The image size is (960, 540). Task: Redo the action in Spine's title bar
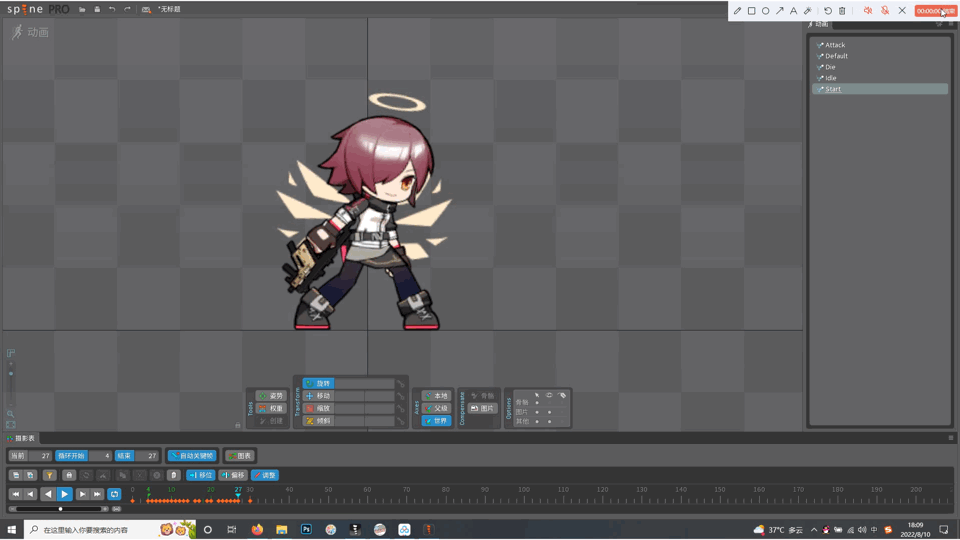click(127, 9)
